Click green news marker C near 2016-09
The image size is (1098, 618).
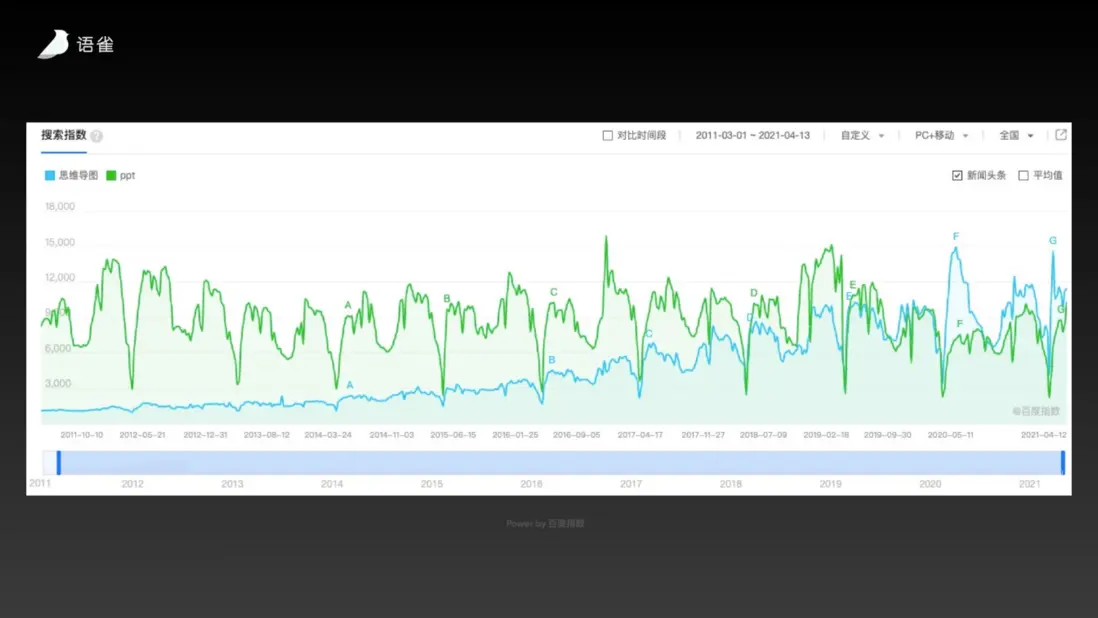(x=553, y=292)
